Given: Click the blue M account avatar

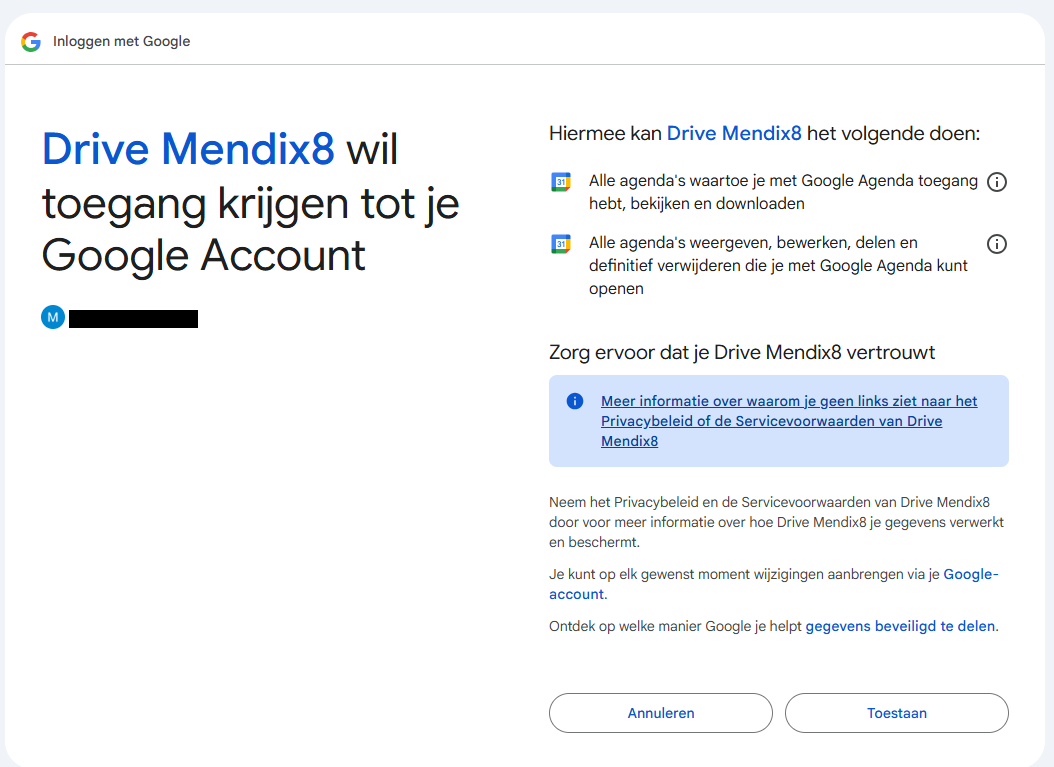Looking at the screenshot, I should [52, 318].
